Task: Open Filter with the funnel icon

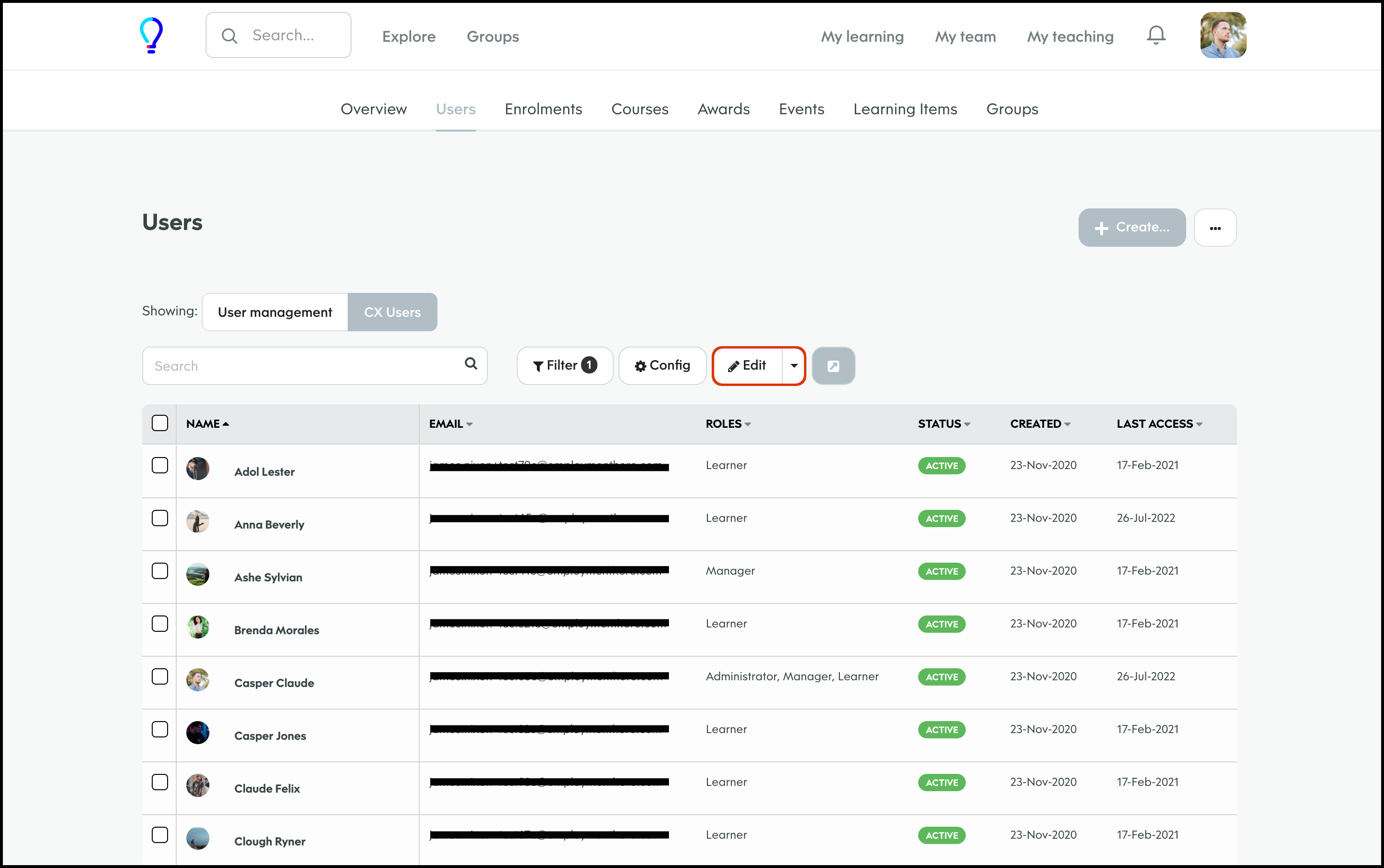Action: (x=565, y=366)
